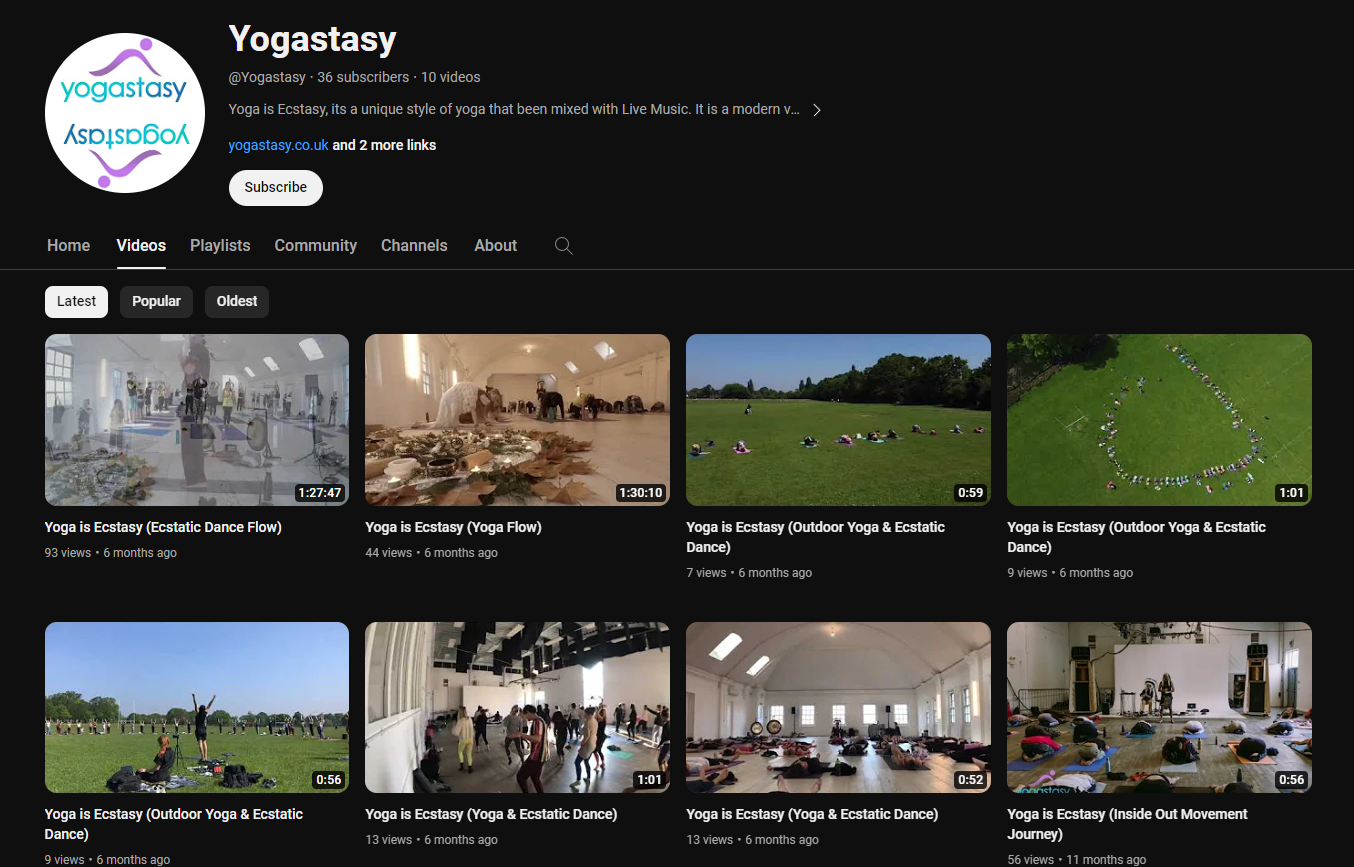Go to the Community tab
Image resolution: width=1354 pixels, height=867 pixels.
[x=316, y=246]
